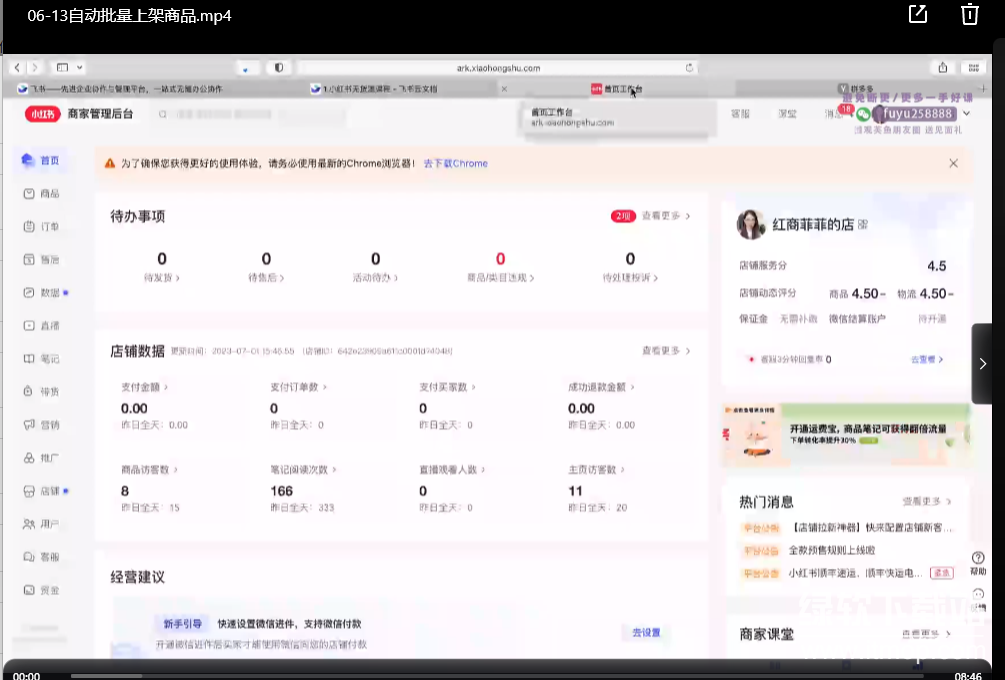Open 支付金额 metric details
The width and height of the screenshot is (1005, 680).
[x=144, y=387]
